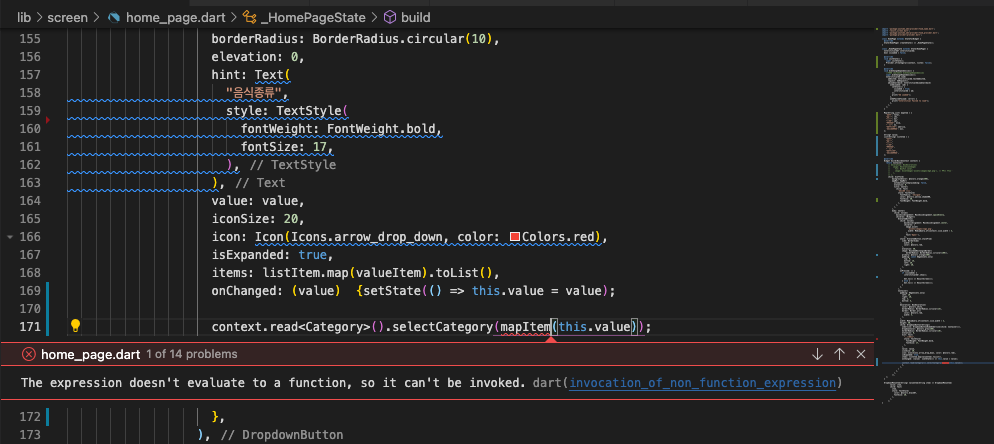Click the red Colors.red color swatch
Viewport: 994px width, 444px height.
click(x=515, y=237)
